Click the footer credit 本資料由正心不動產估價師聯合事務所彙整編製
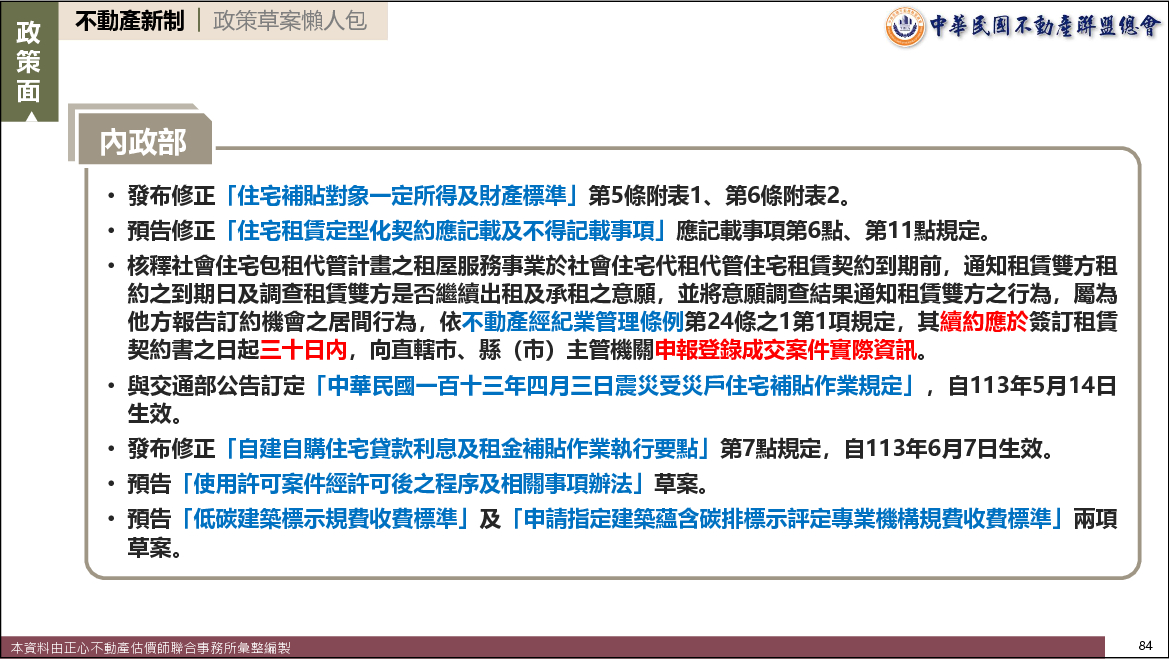 tap(151, 648)
